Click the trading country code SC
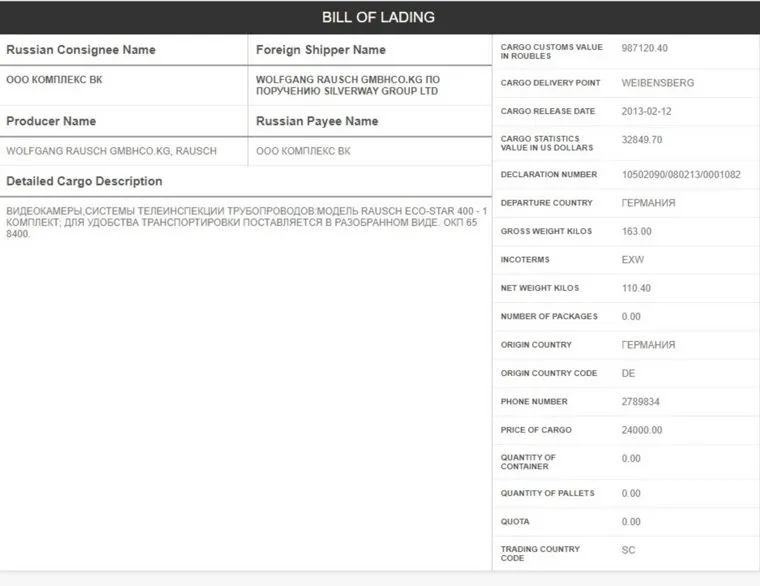This screenshot has height=586, width=760. click(x=628, y=550)
